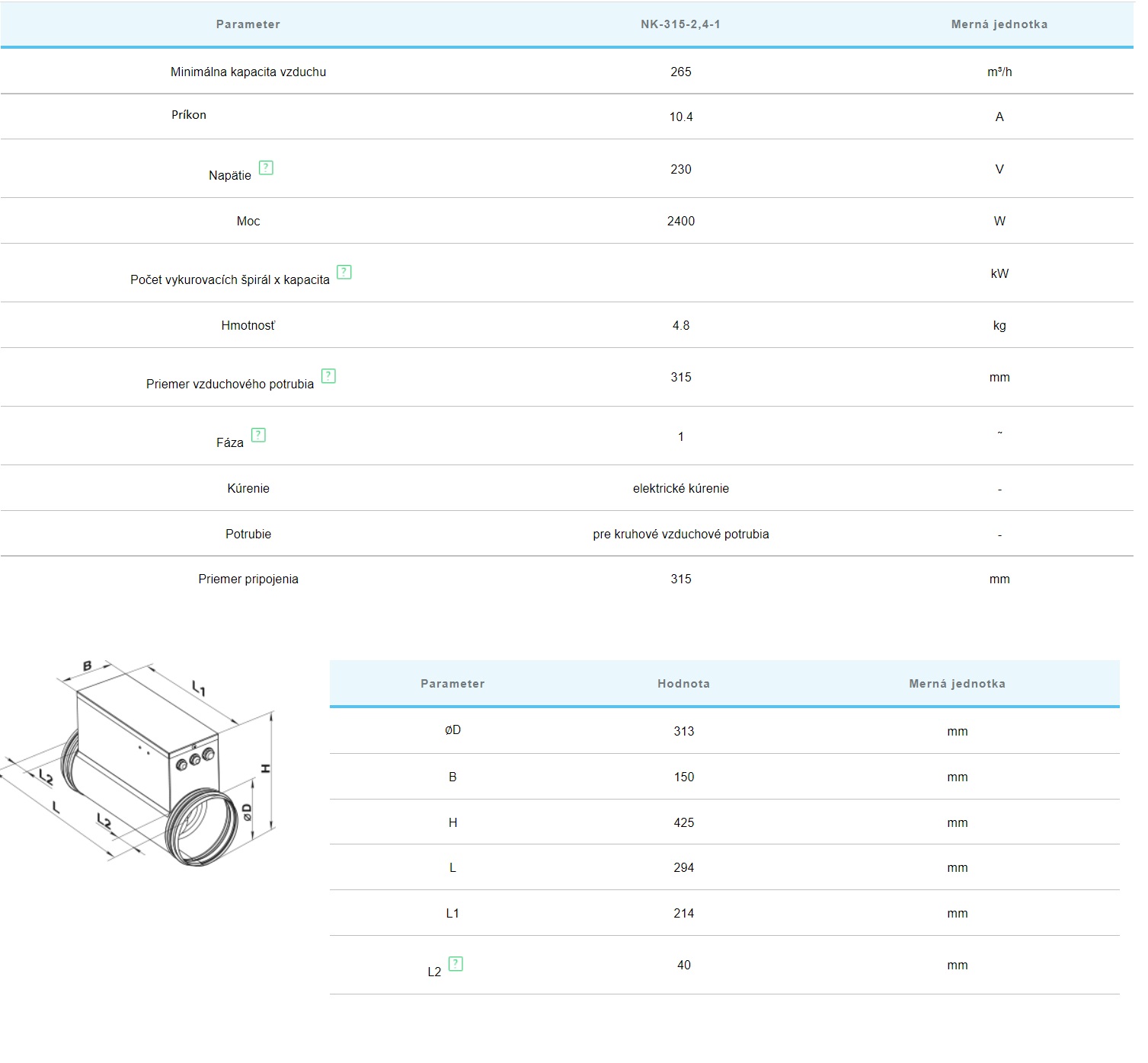
Task: Show the help hint next to Fáza
Action: (258, 435)
